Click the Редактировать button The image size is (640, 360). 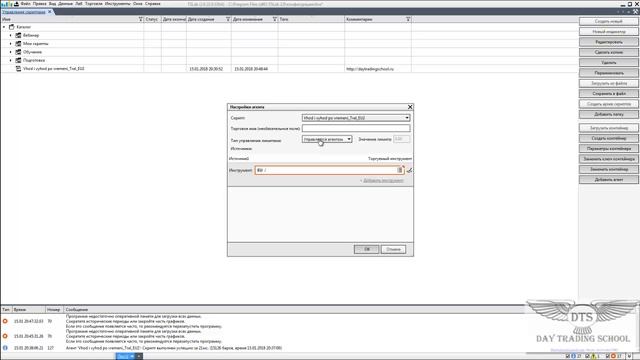coord(609,42)
